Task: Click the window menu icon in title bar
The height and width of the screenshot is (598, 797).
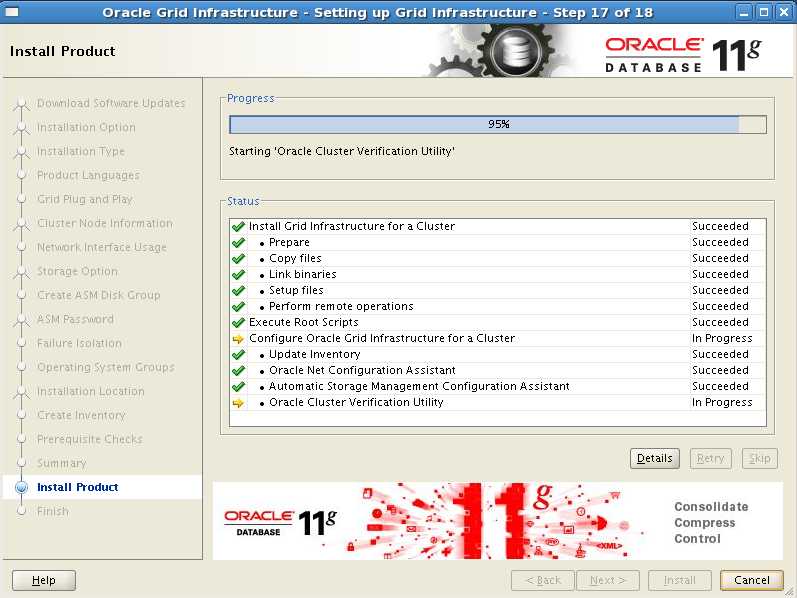Action: tap(12, 12)
